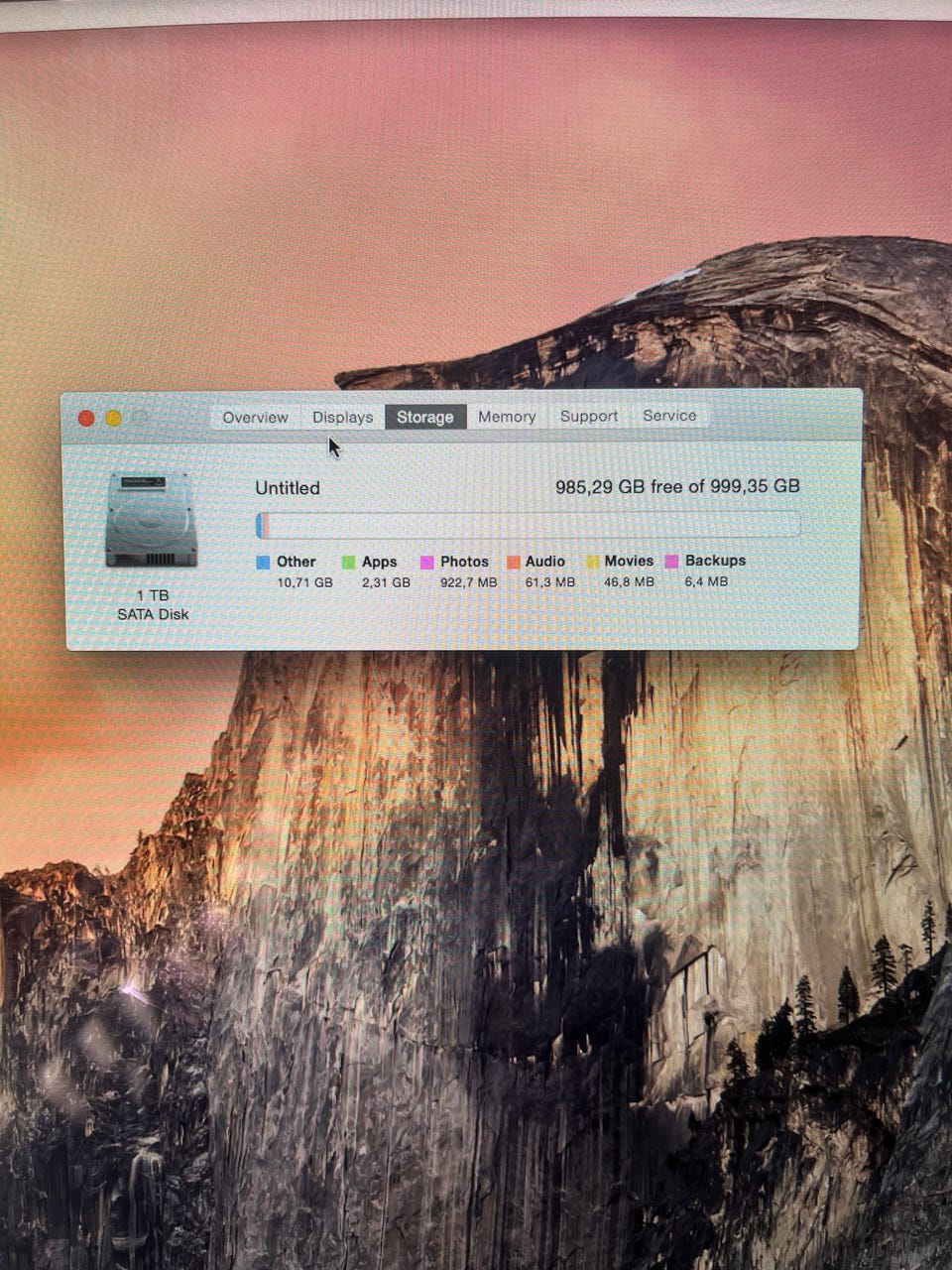Viewport: 952px width, 1270px height.
Task: Open the Service tab
Action: (669, 416)
